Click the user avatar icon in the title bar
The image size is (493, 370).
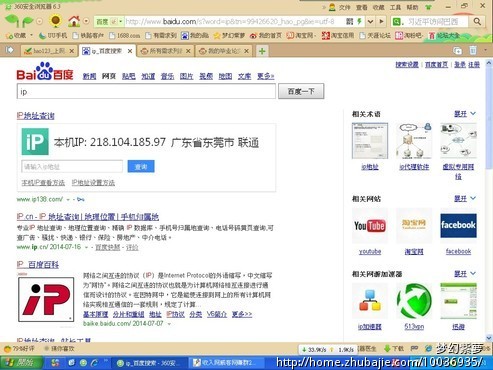click(332, 7)
